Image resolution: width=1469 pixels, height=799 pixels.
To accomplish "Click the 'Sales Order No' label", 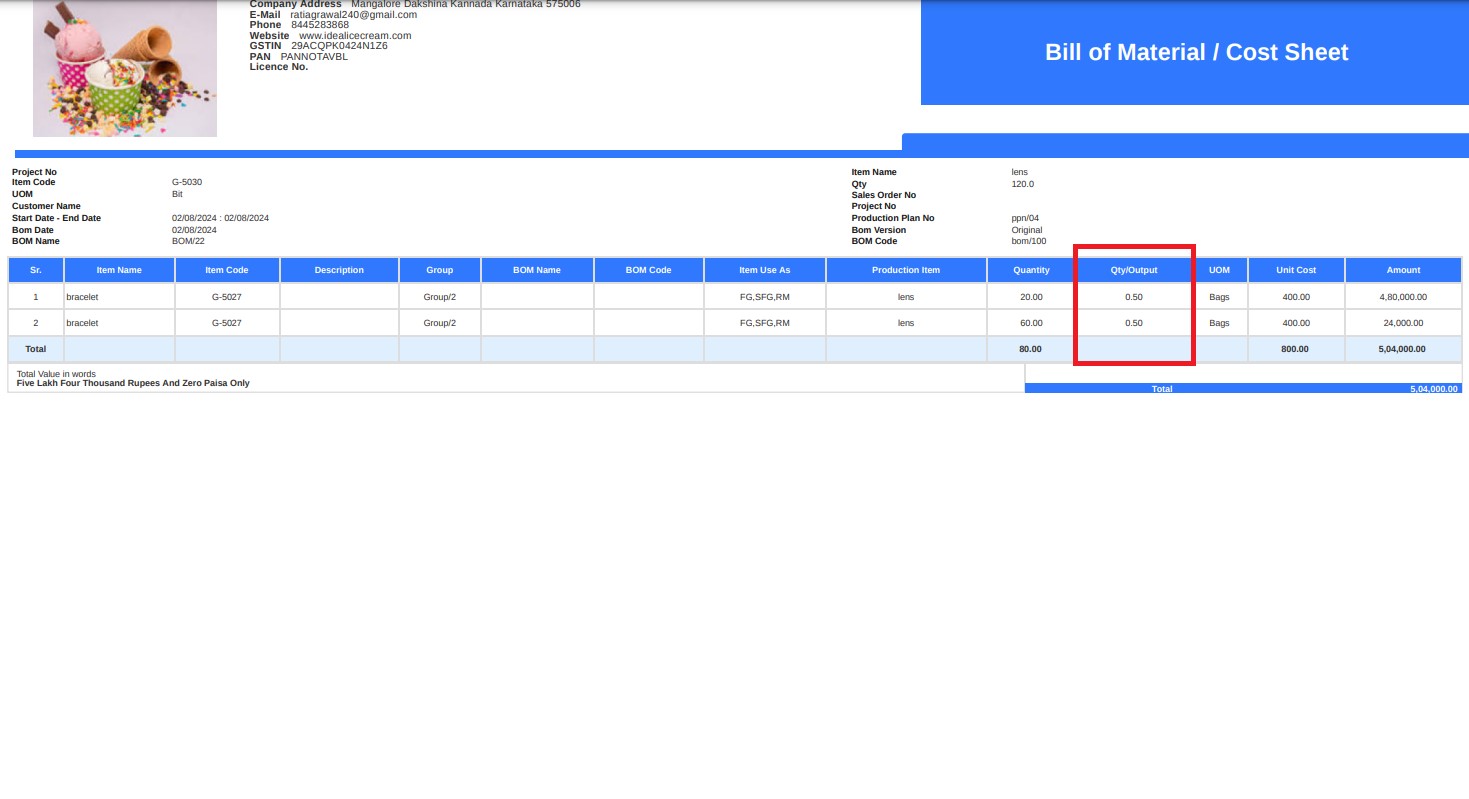I will [x=884, y=195].
